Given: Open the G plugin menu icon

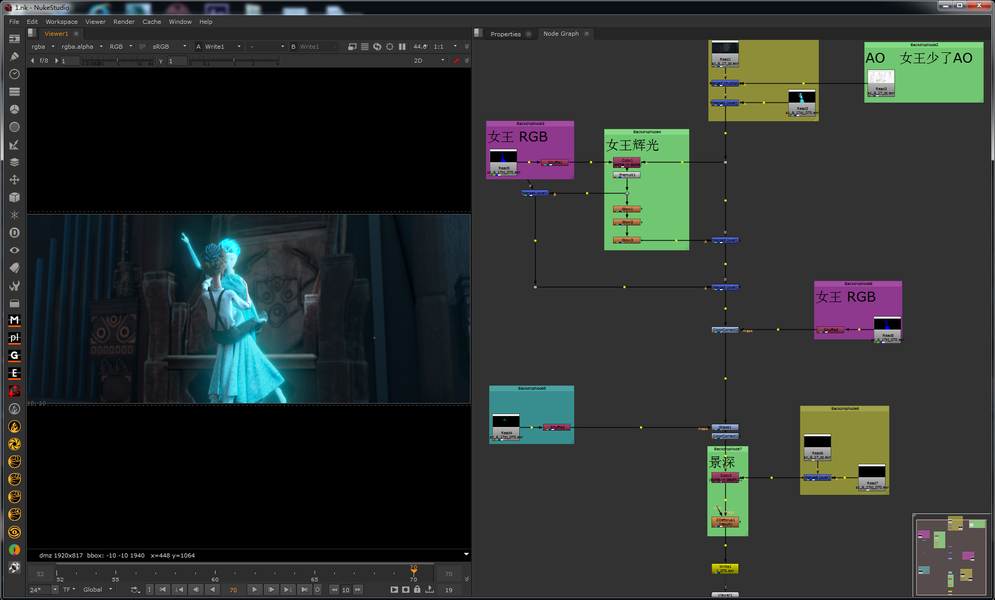Looking at the screenshot, I should pos(14,356).
